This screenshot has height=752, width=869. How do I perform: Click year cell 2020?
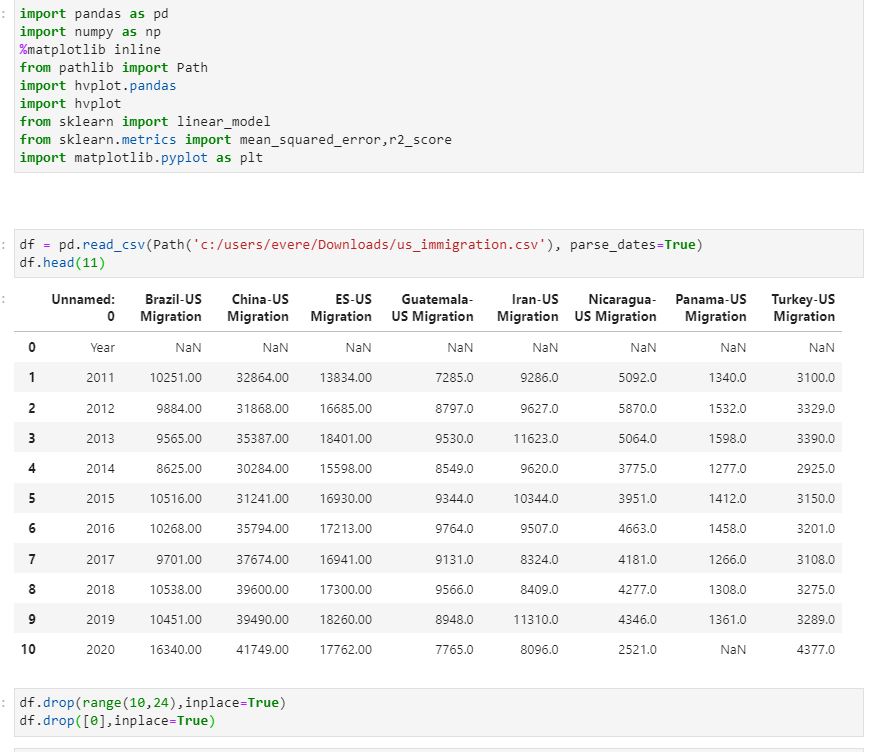pyautogui.click(x=100, y=649)
